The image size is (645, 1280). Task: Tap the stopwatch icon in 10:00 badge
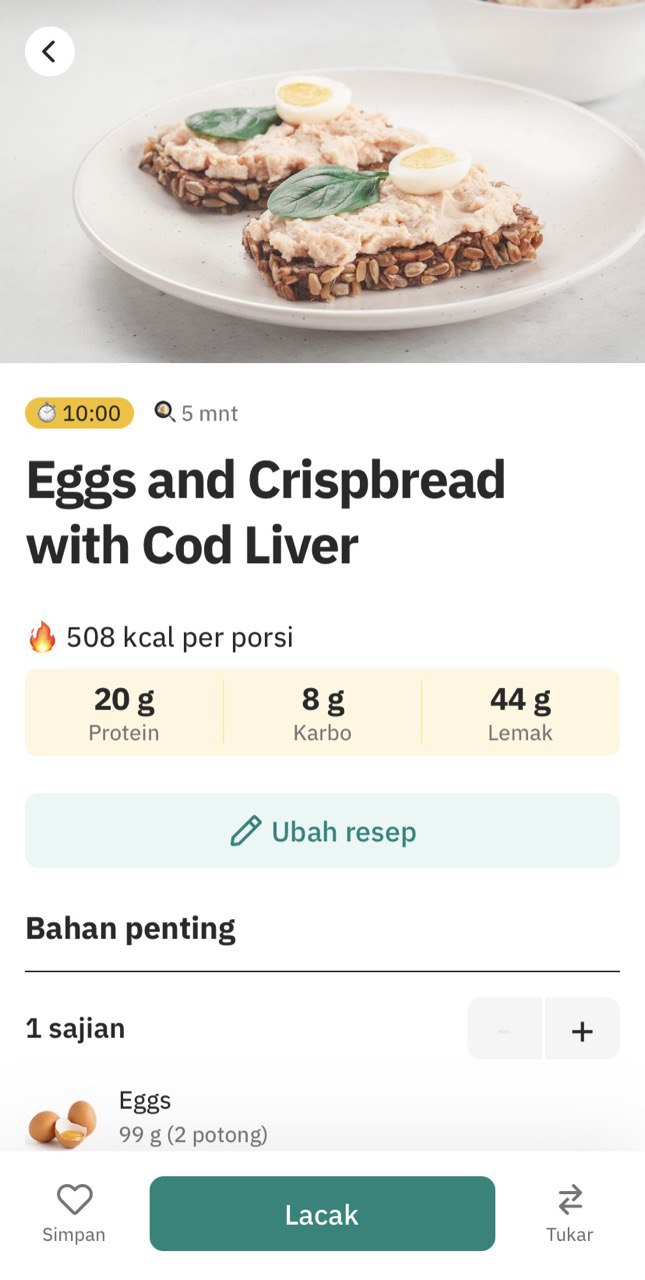tap(46, 413)
